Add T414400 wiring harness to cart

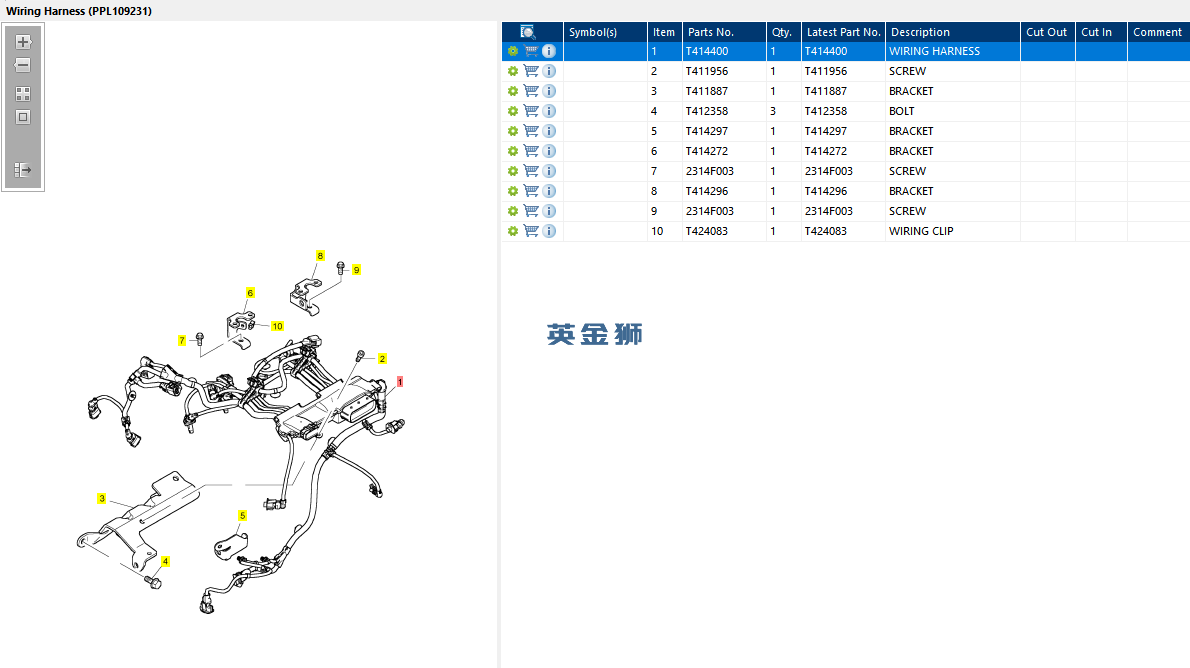(531, 51)
